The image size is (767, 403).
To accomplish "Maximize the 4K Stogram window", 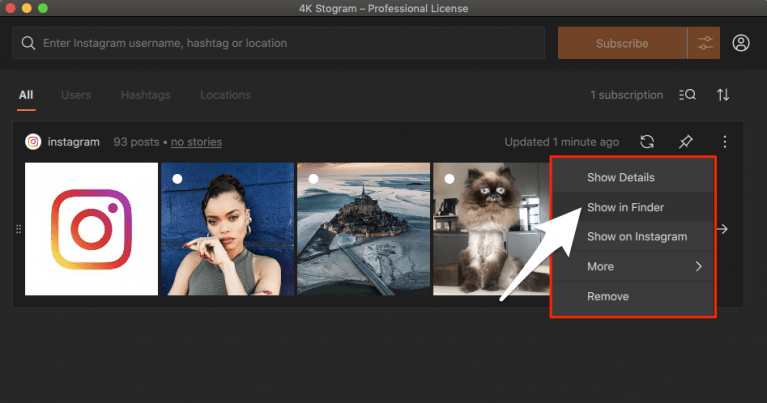I will point(43,8).
